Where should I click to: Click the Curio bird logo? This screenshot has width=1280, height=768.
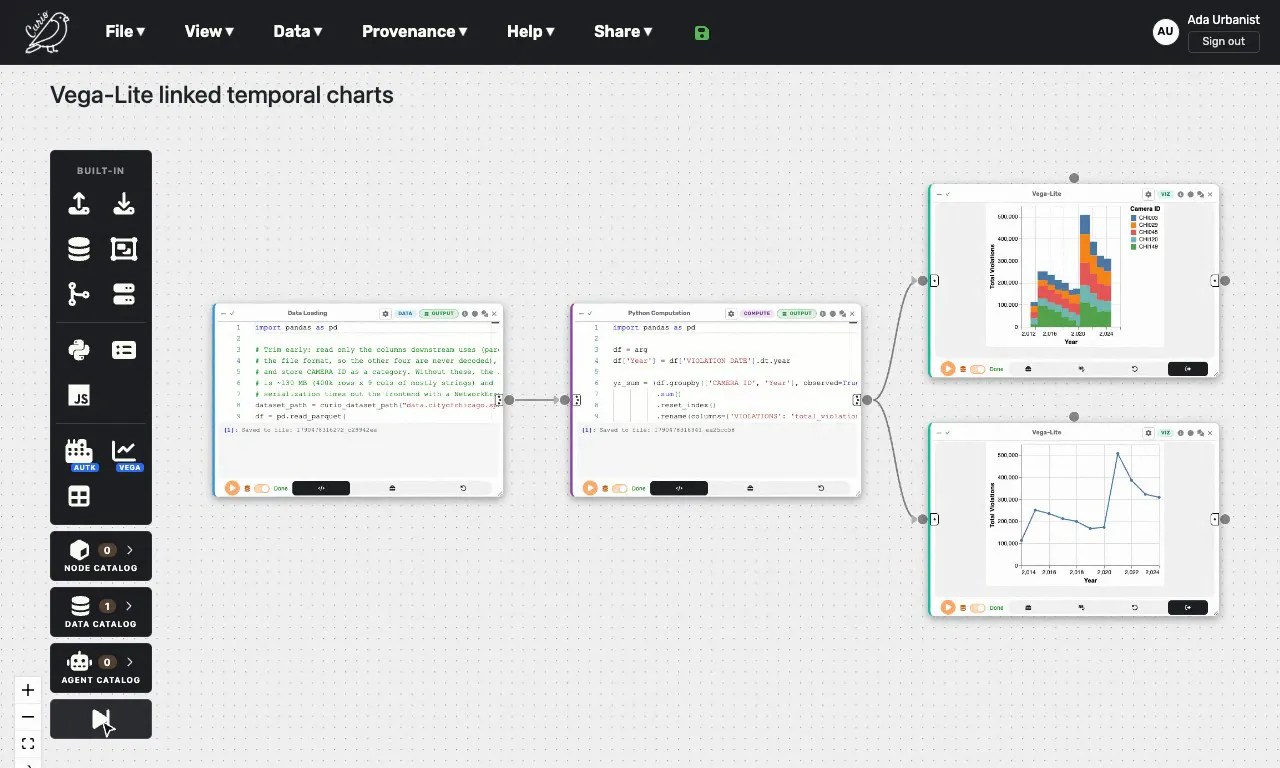click(48, 32)
